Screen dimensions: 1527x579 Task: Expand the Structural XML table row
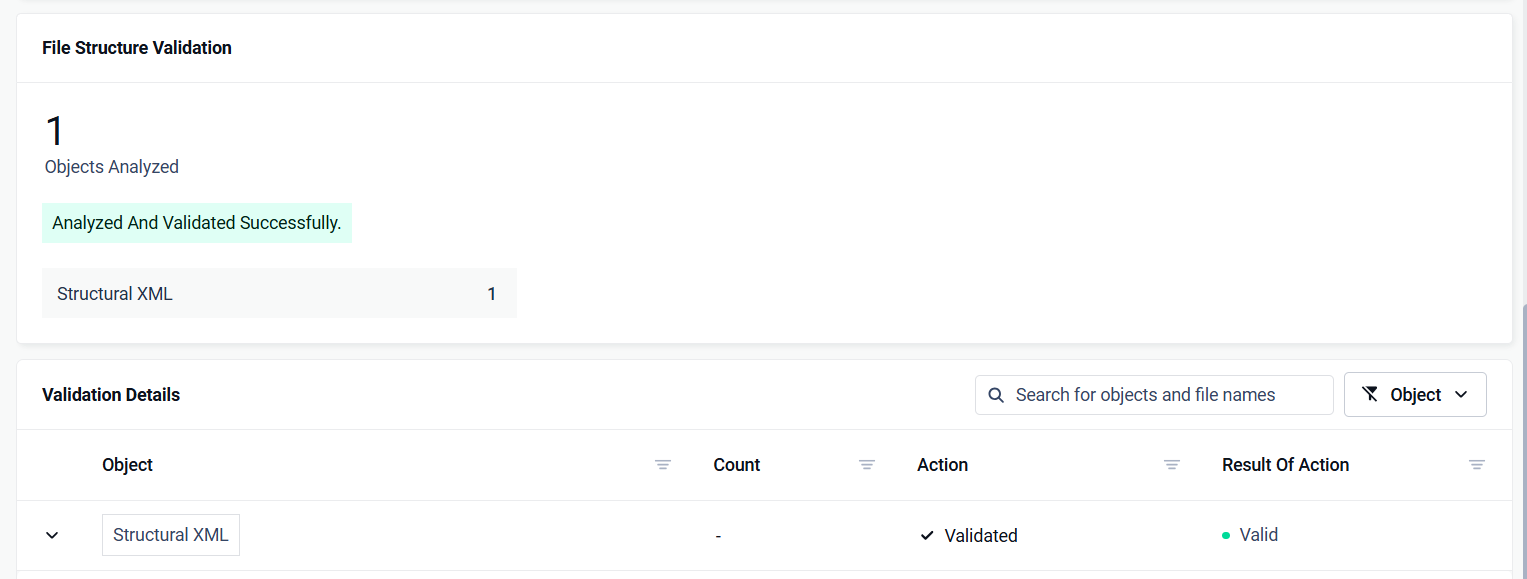click(52, 536)
